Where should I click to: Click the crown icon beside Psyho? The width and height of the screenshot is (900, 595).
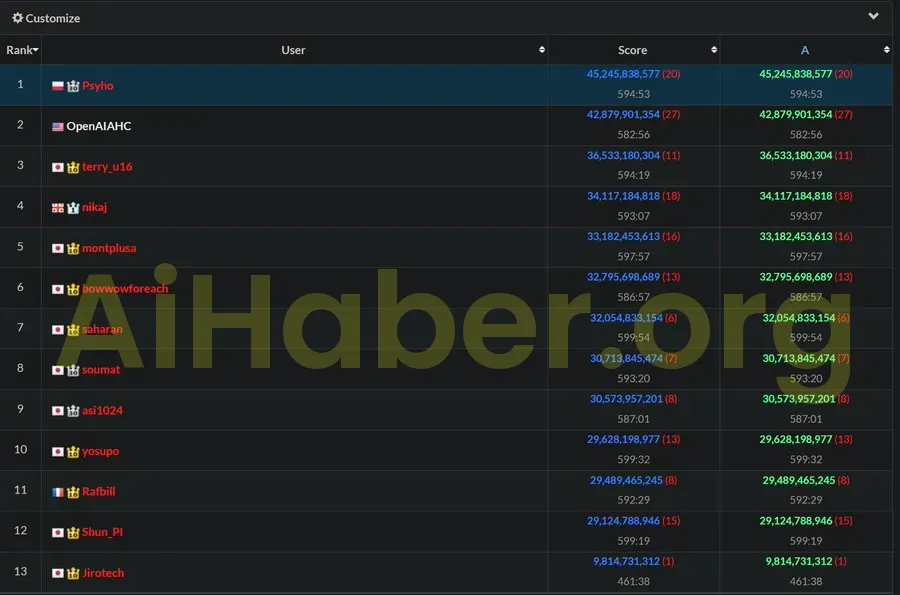tap(73, 86)
